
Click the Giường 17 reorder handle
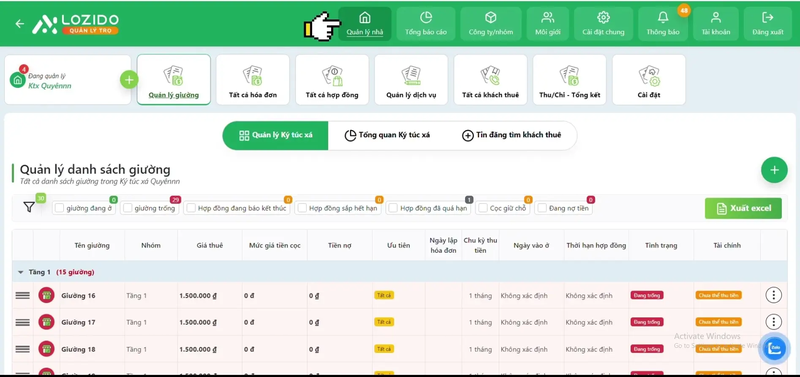[22, 322]
